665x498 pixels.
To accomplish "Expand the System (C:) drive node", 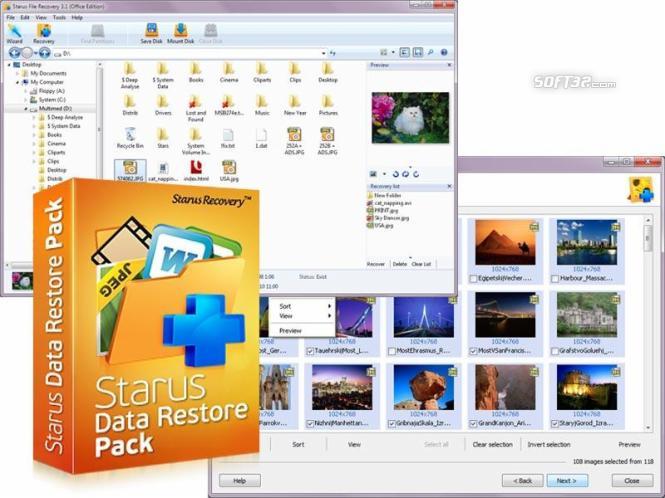I will 26,100.
